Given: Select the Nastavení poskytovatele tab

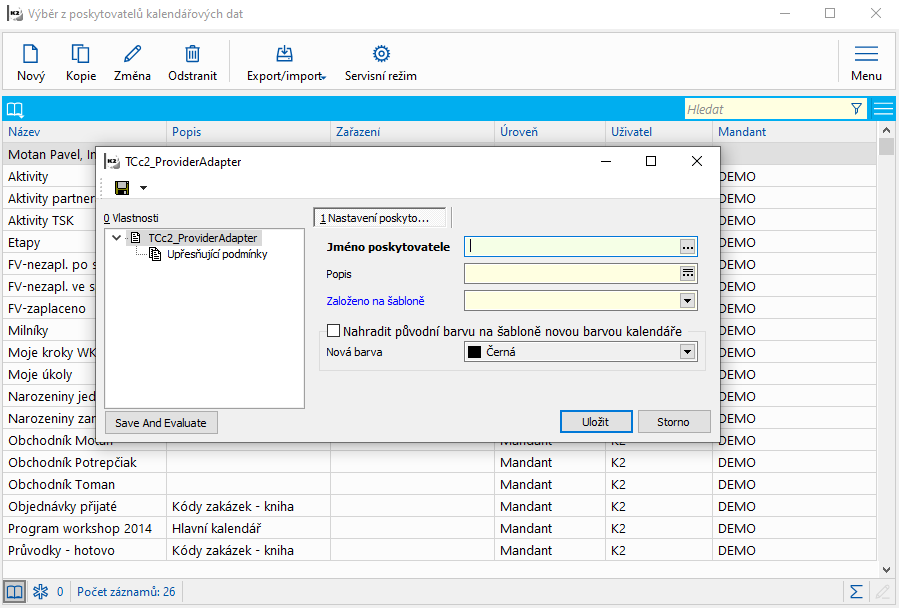Looking at the screenshot, I should coord(380,217).
